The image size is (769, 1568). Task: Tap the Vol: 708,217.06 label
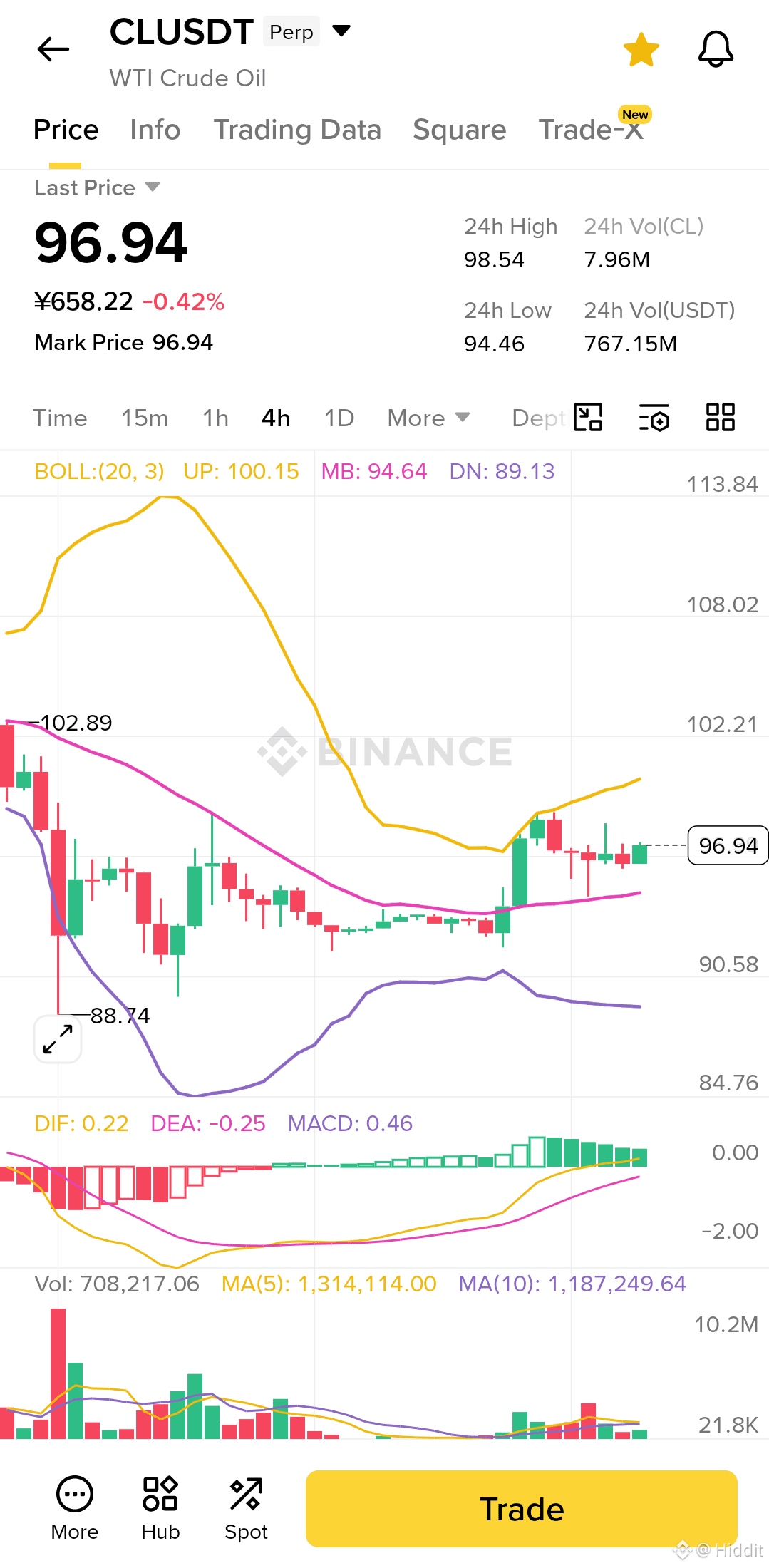tap(117, 1284)
